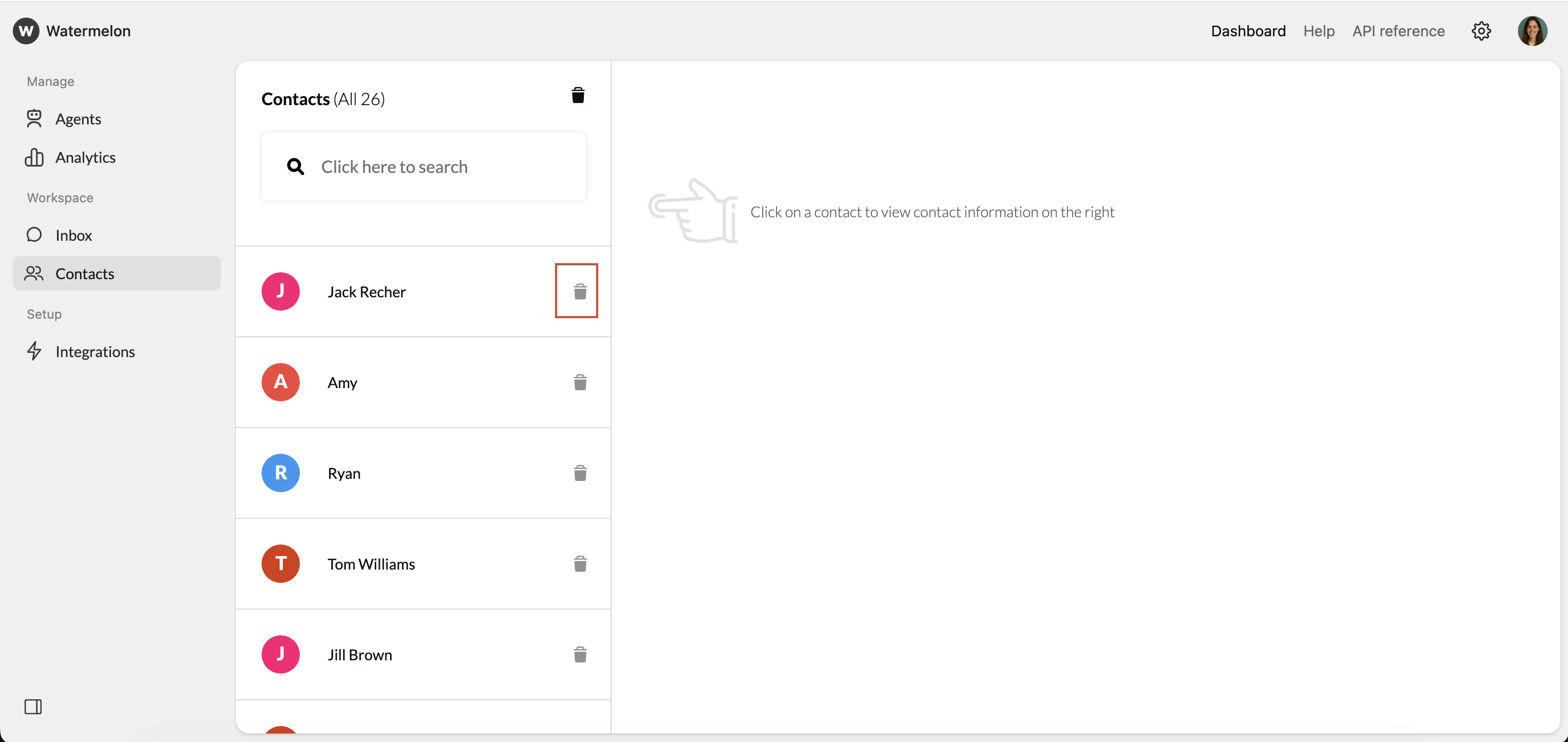
Task: Open the API reference link
Action: pos(1398,31)
